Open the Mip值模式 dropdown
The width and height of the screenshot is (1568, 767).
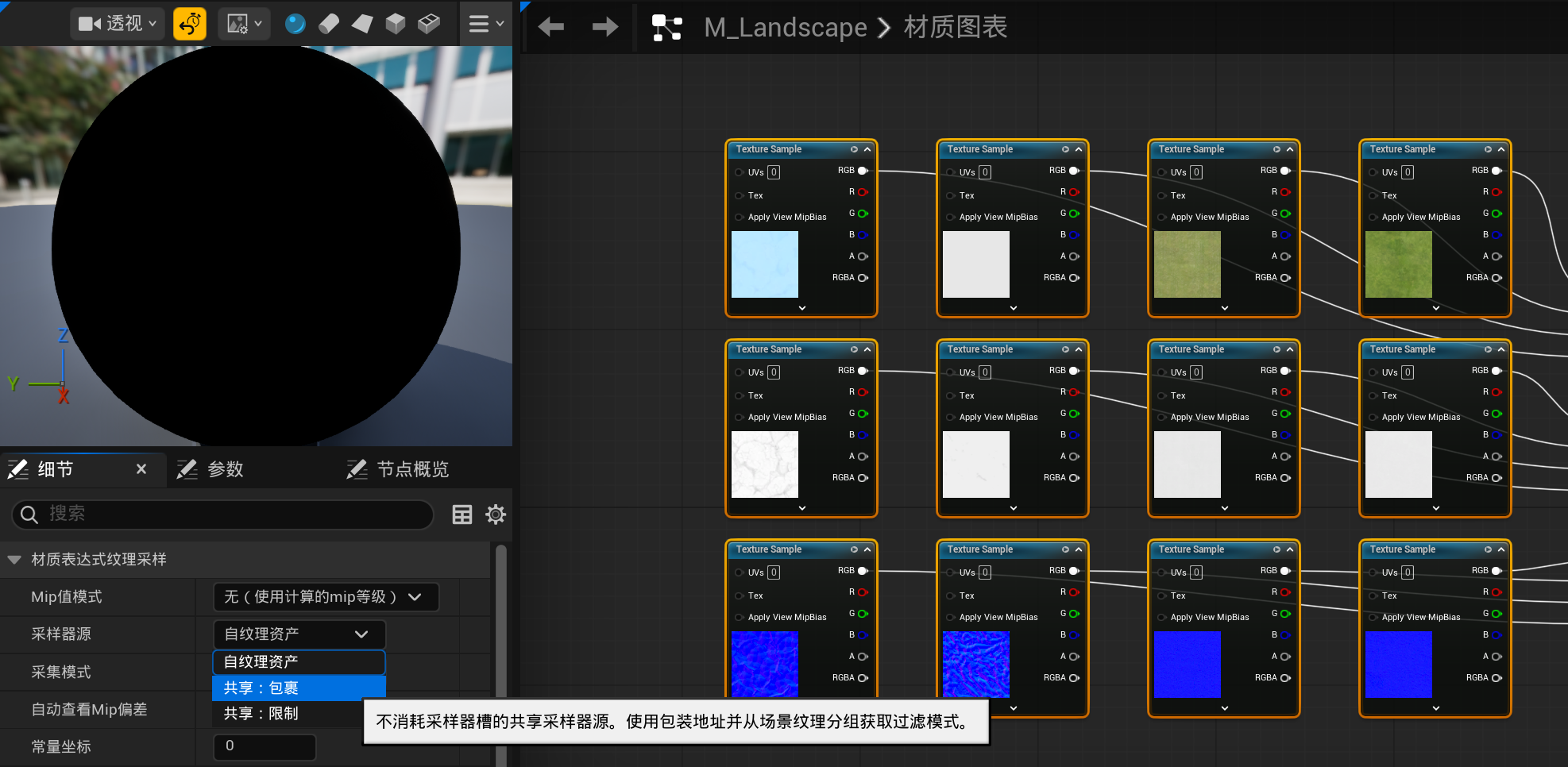[326, 597]
